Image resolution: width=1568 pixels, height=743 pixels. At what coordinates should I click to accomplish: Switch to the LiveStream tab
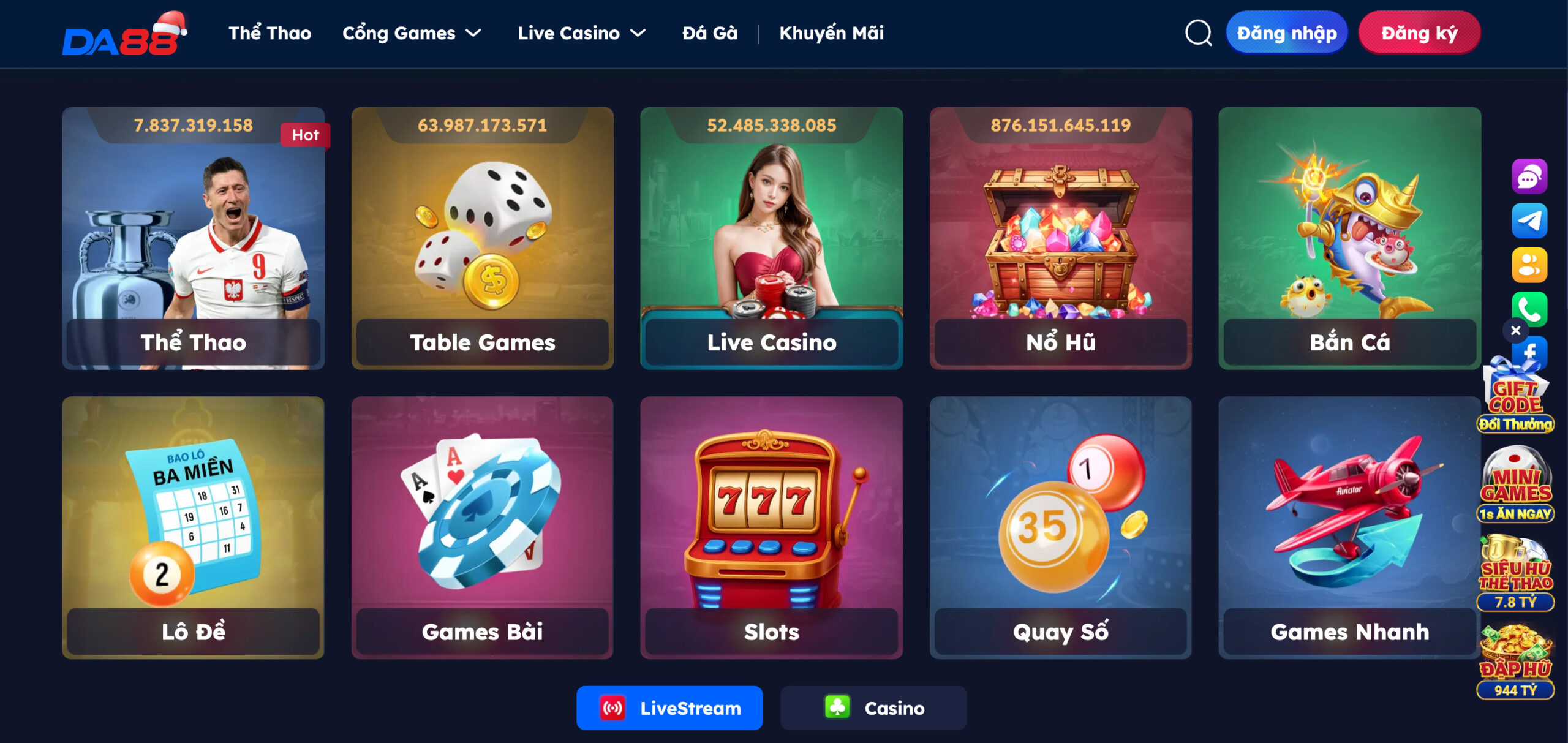coord(669,708)
